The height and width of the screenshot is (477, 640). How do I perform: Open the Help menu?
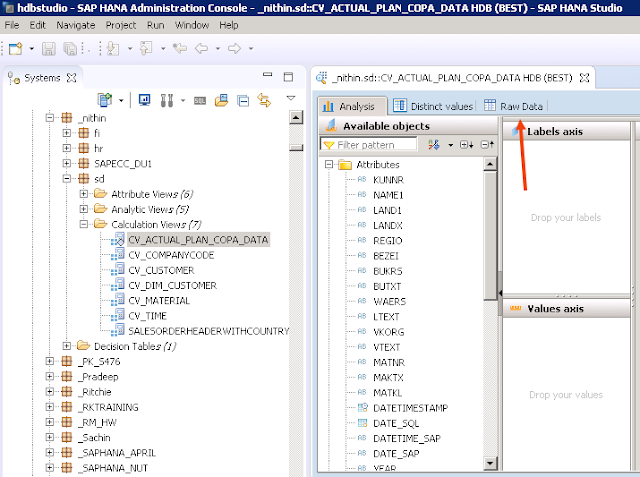(x=229, y=25)
